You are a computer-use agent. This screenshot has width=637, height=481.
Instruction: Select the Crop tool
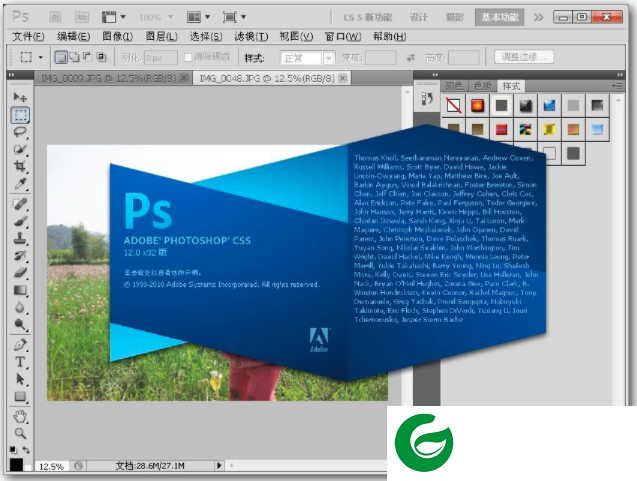pyautogui.click(x=20, y=166)
